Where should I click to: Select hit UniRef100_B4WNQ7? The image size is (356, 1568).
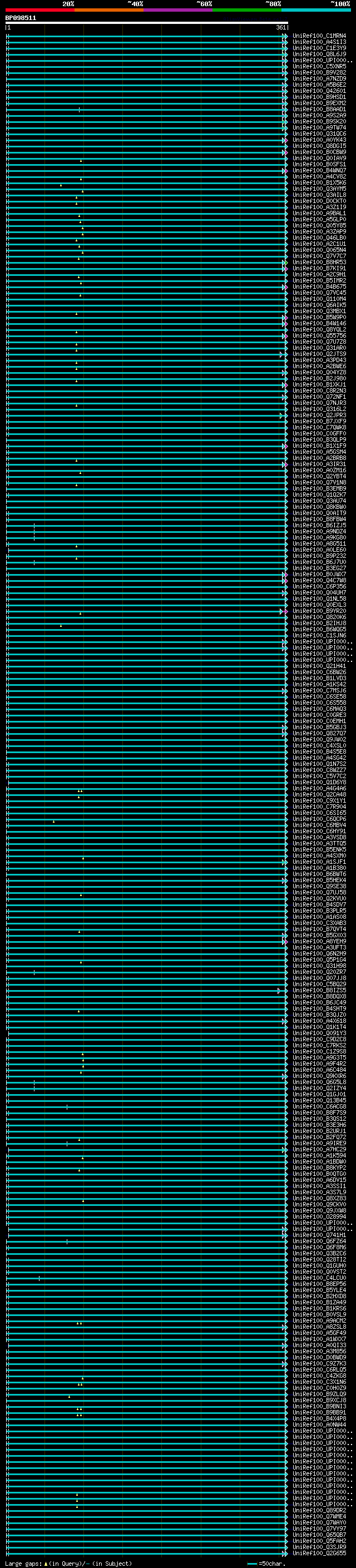click(319, 170)
